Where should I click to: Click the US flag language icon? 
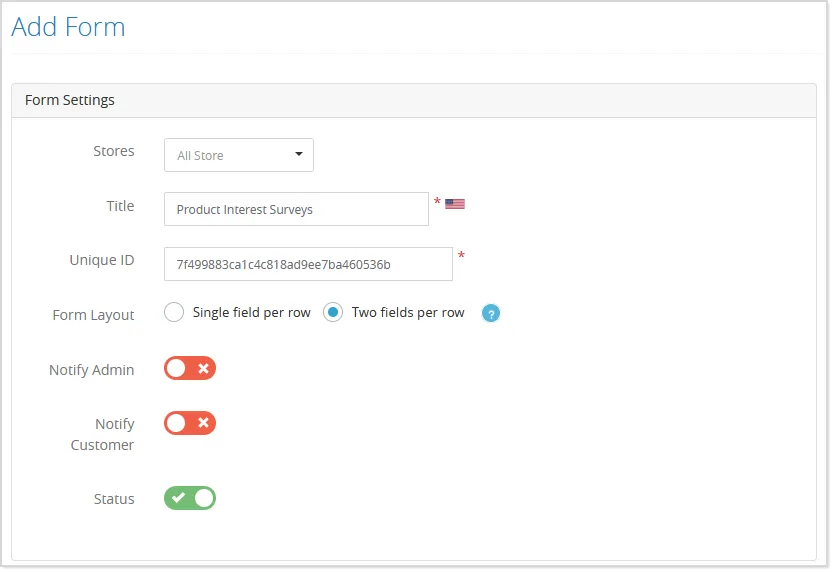point(455,204)
